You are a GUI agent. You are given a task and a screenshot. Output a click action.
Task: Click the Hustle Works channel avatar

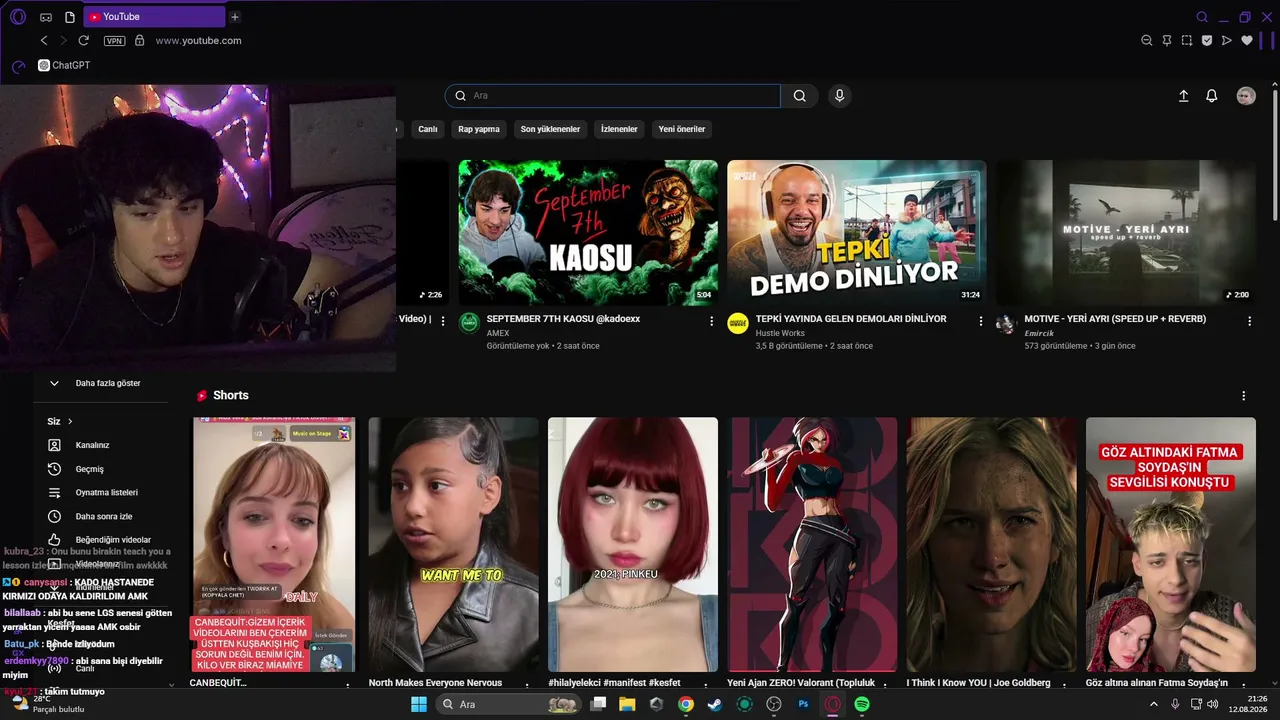(x=738, y=322)
